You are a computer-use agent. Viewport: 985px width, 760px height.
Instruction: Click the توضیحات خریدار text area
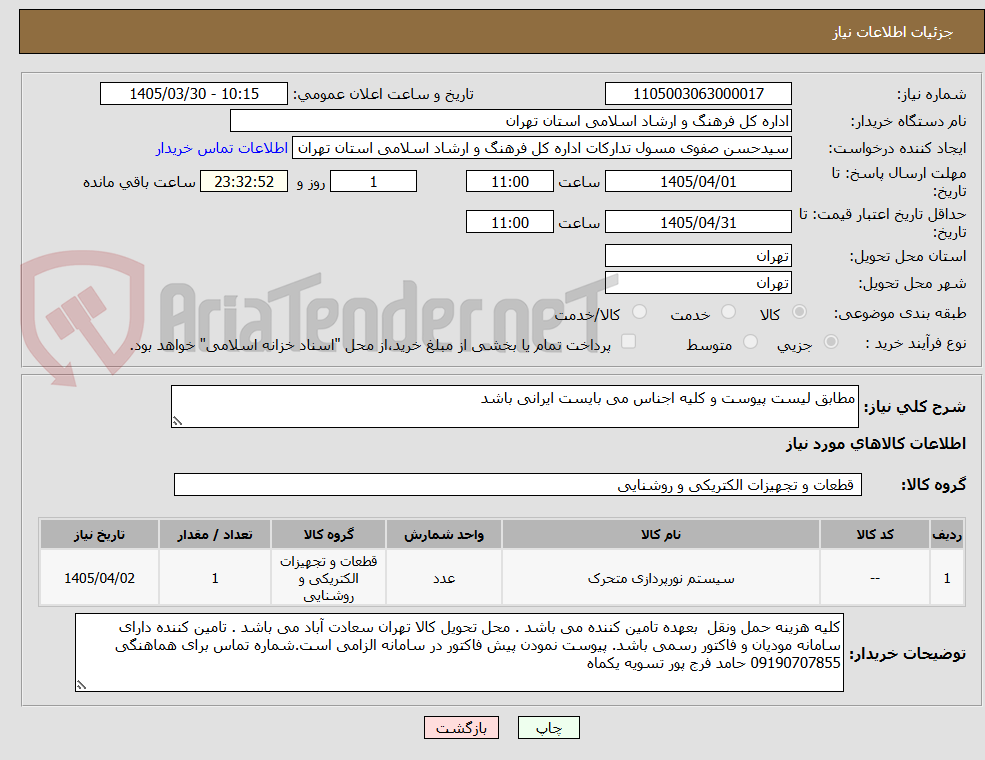(x=459, y=653)
